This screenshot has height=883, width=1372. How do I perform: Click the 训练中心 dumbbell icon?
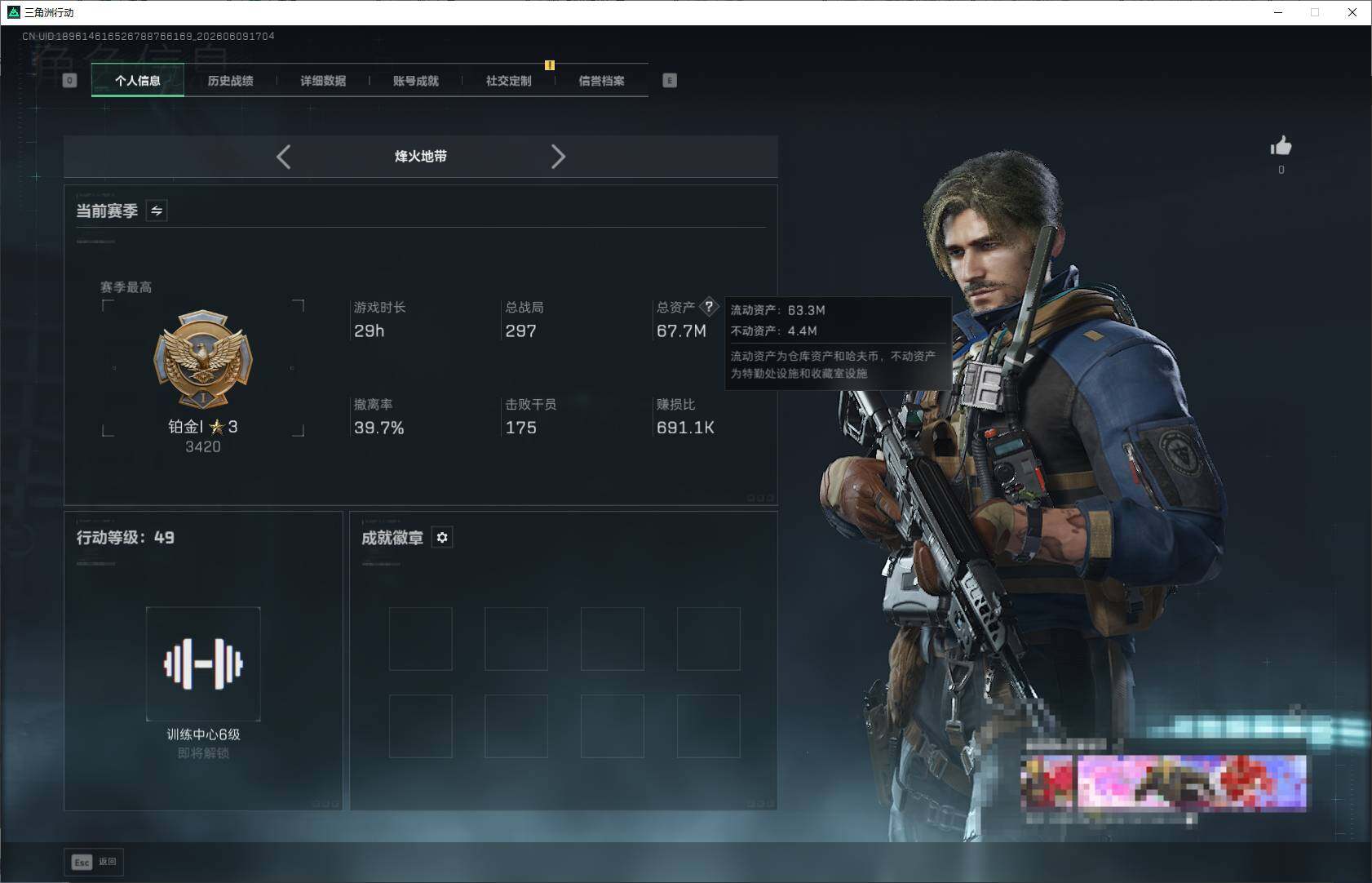pyautogui.click(x=203, y=663)
